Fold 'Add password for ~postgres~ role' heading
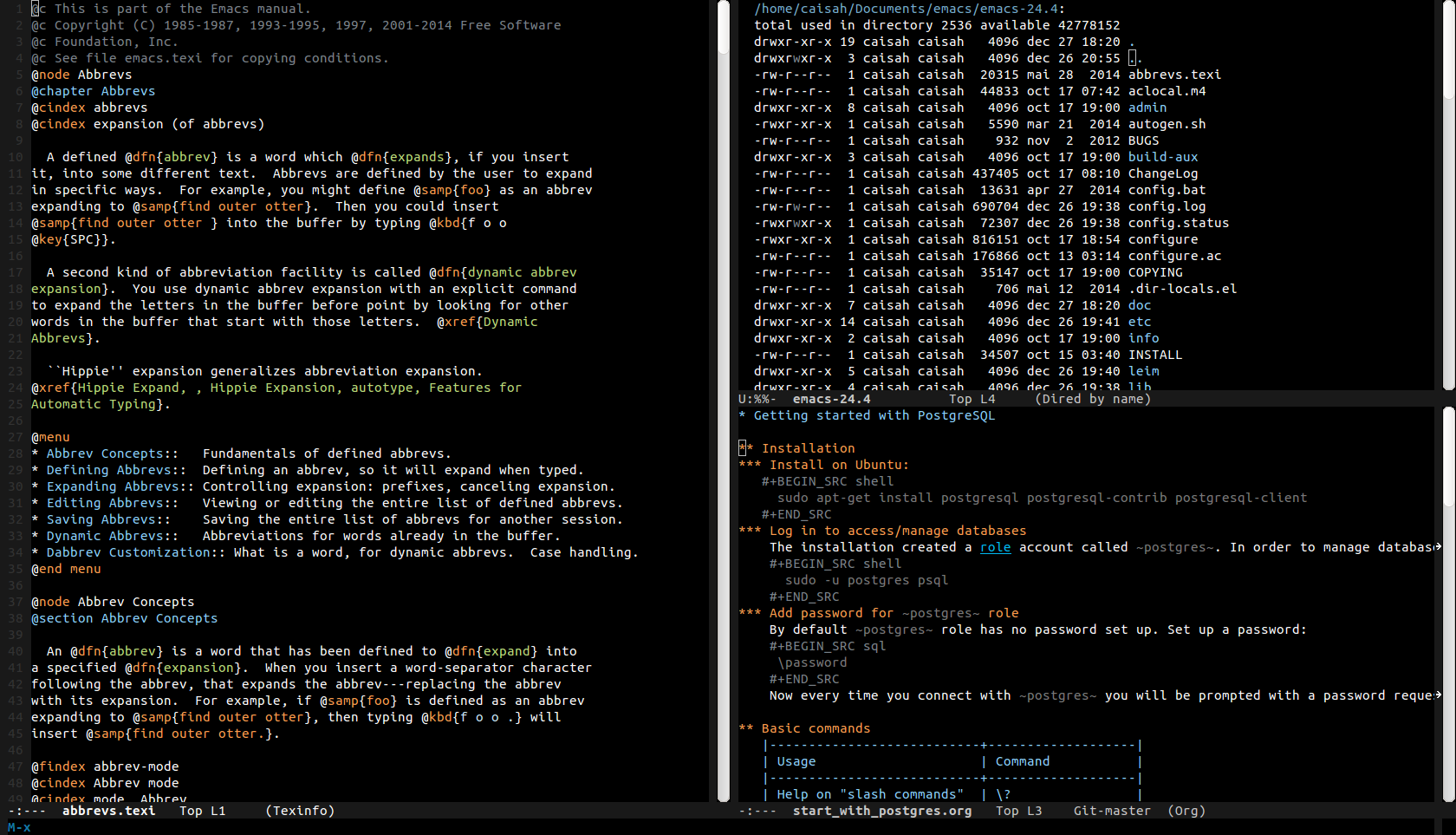1456x835 pixels. coord(878,613)
